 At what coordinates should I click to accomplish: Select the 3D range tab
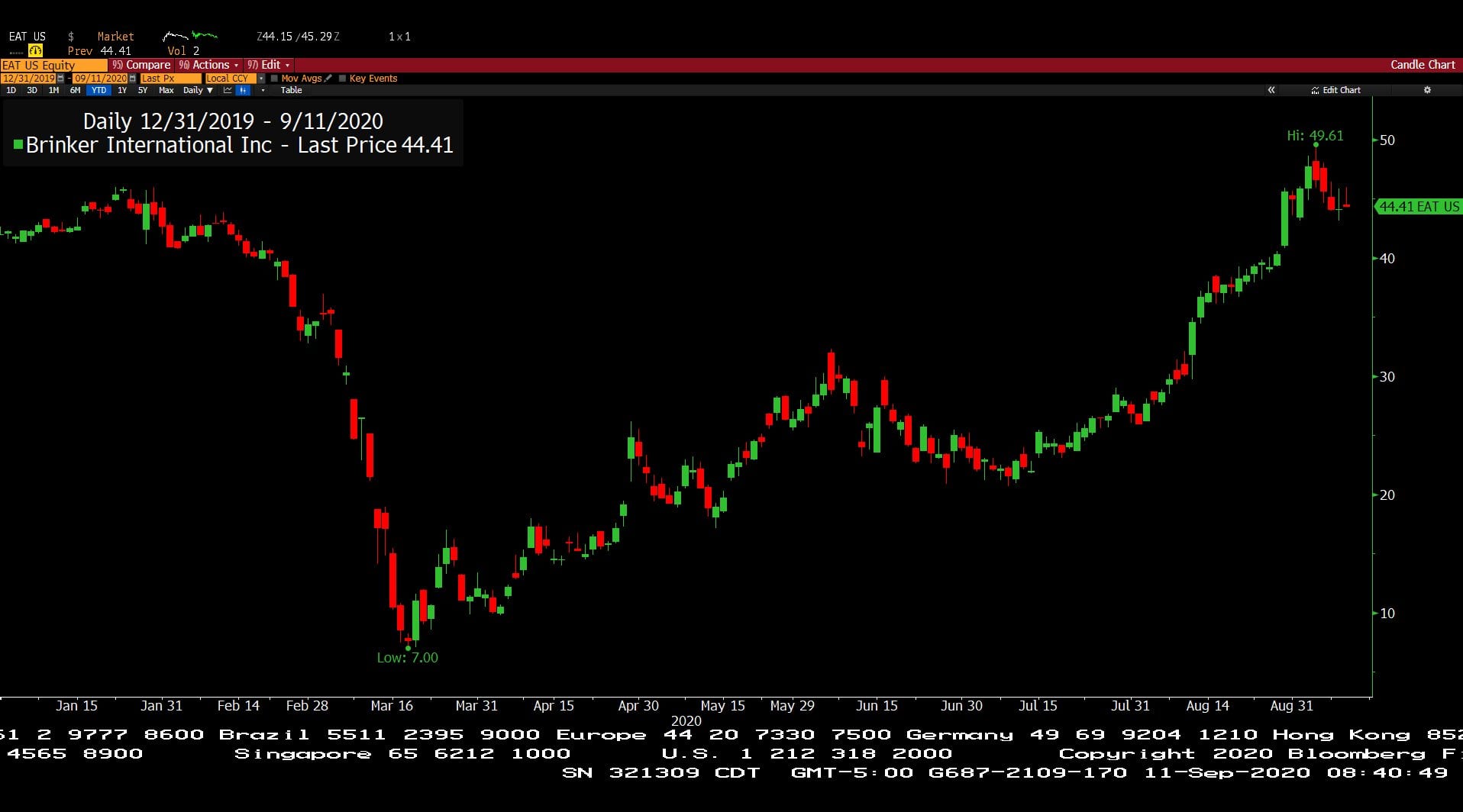click(32, 90)
